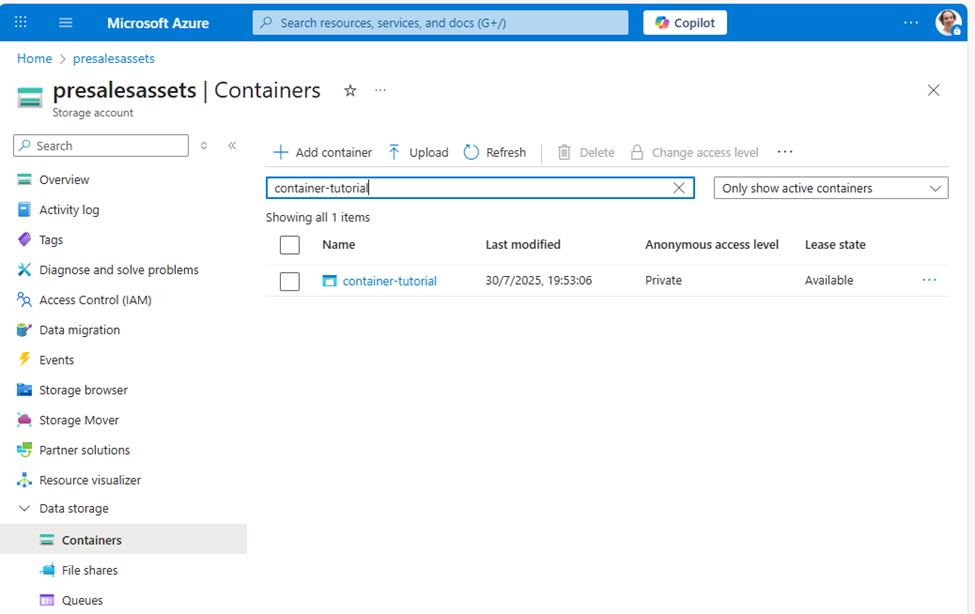The height and width of the screenshot is (614, 975).
Task: Go to Home breadcrumb
Action: pyautogui.click(x=34, y=58)
